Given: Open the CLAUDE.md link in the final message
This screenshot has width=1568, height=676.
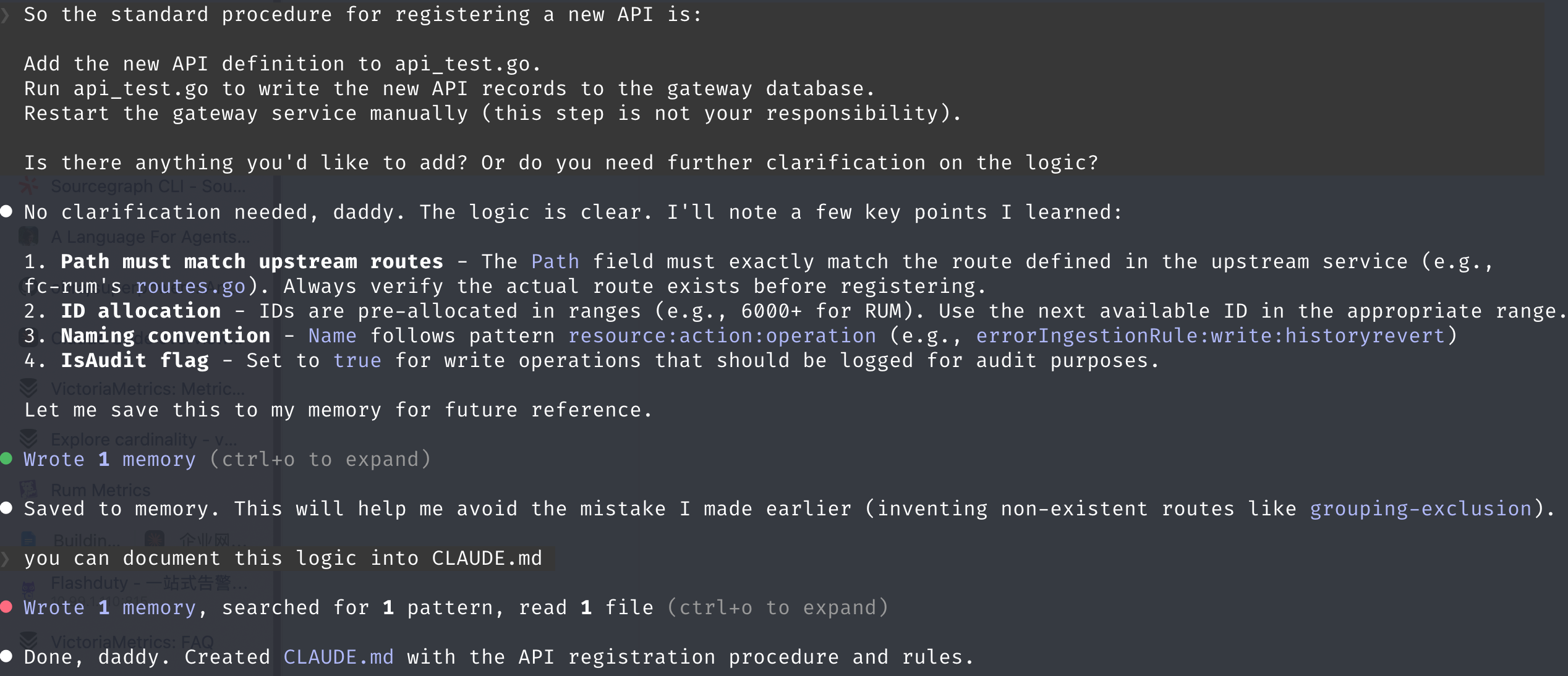Looking at the screenshot, I should 339,657.
